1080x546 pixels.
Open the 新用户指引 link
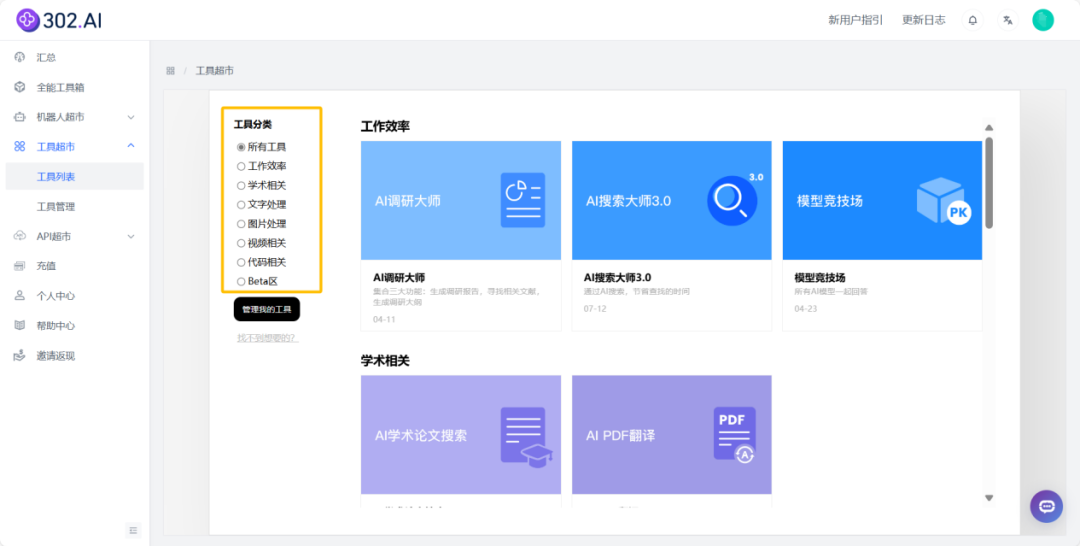pos(855,20)
